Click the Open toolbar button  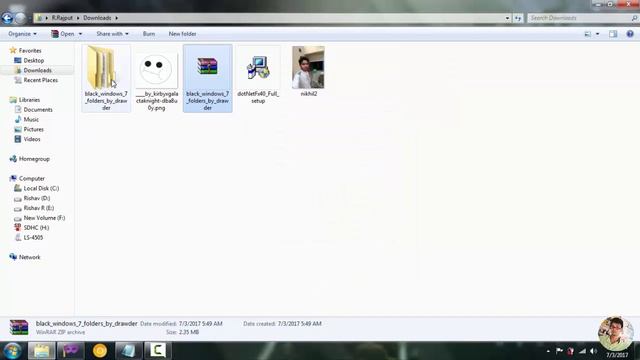pyautogui.click(x=63, y=34)
